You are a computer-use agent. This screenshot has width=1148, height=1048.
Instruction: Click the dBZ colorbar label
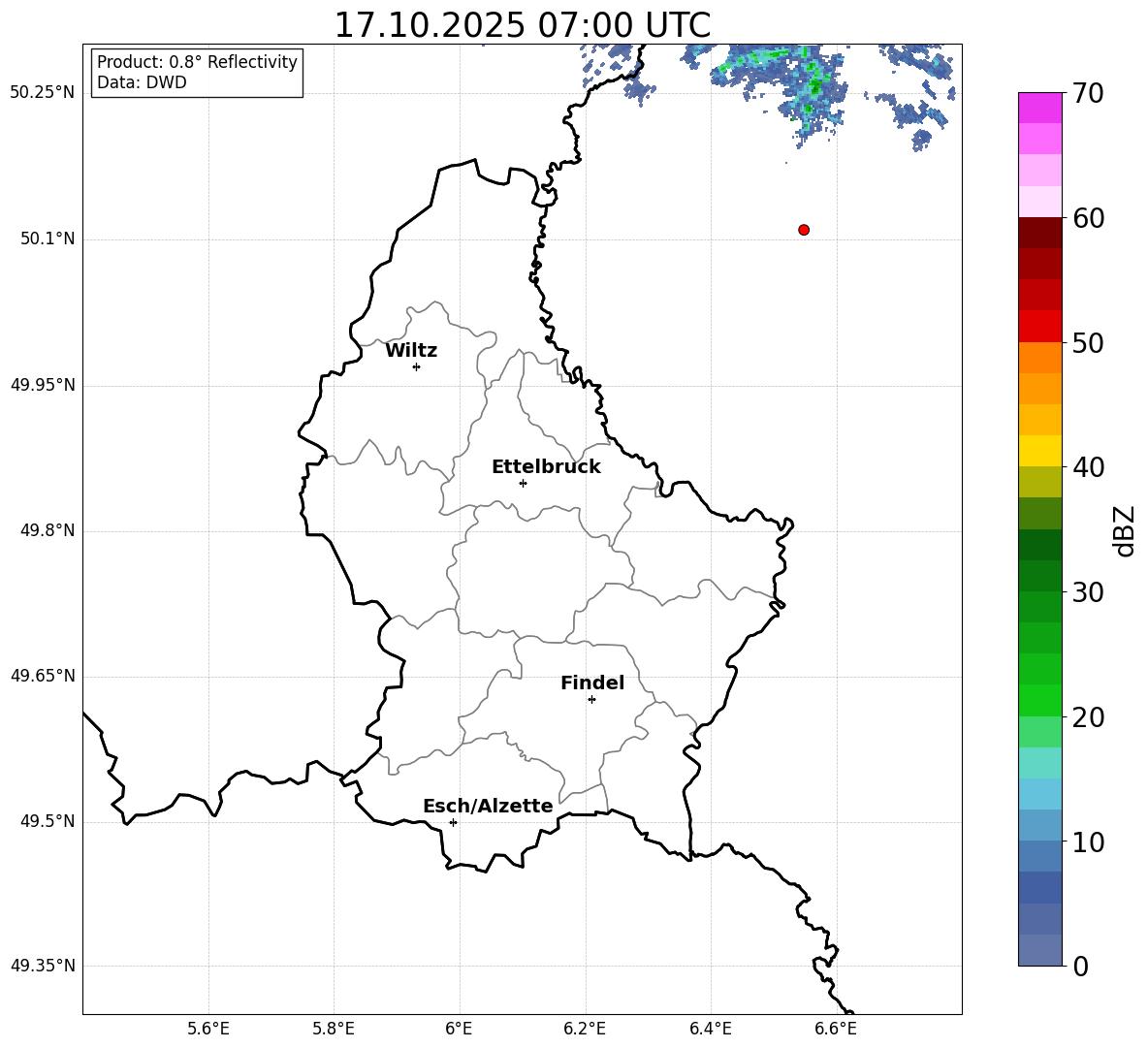point(1125,530)
